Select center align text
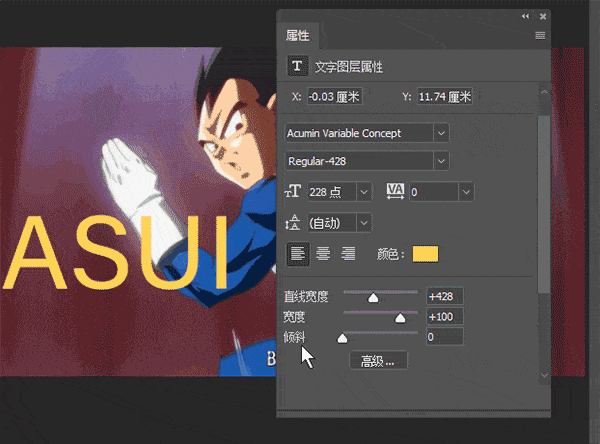This screenshot has width=600, height=444. pyautogui.click(x=323, y=254)
